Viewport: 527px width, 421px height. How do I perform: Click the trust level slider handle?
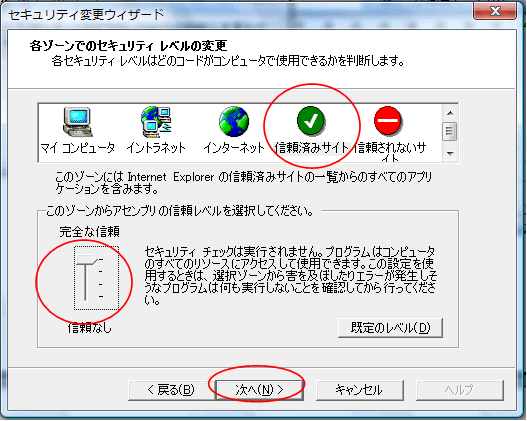pos(87,259)
